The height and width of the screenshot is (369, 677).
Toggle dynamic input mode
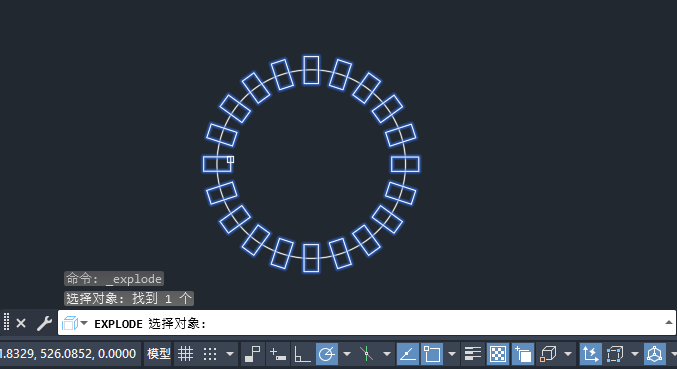click(x=277, y=354)
